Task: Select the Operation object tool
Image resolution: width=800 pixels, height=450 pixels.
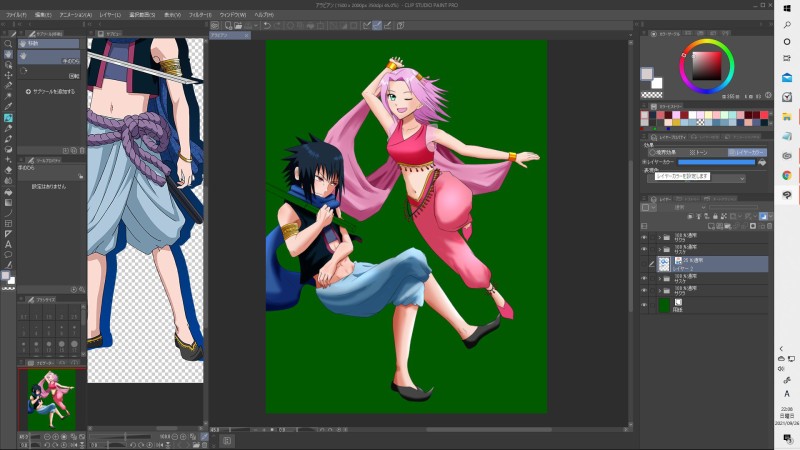Action: [x=8, y=65]
